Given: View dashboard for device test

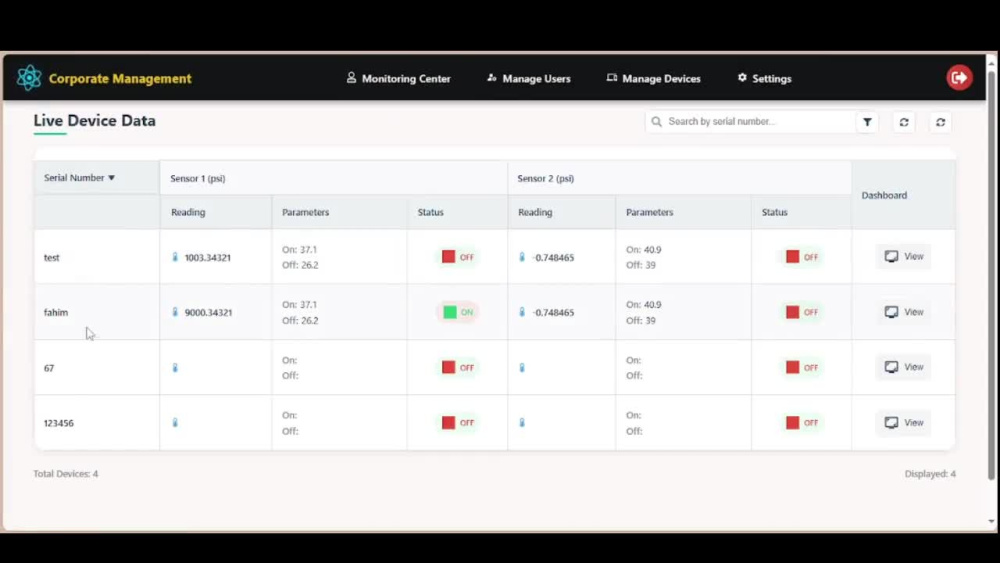Looking at the screenshot, I should [x=904, y=256].
